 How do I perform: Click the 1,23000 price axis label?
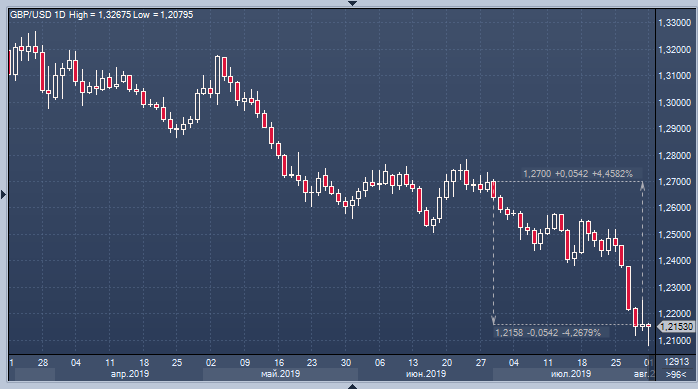(674, 288)
